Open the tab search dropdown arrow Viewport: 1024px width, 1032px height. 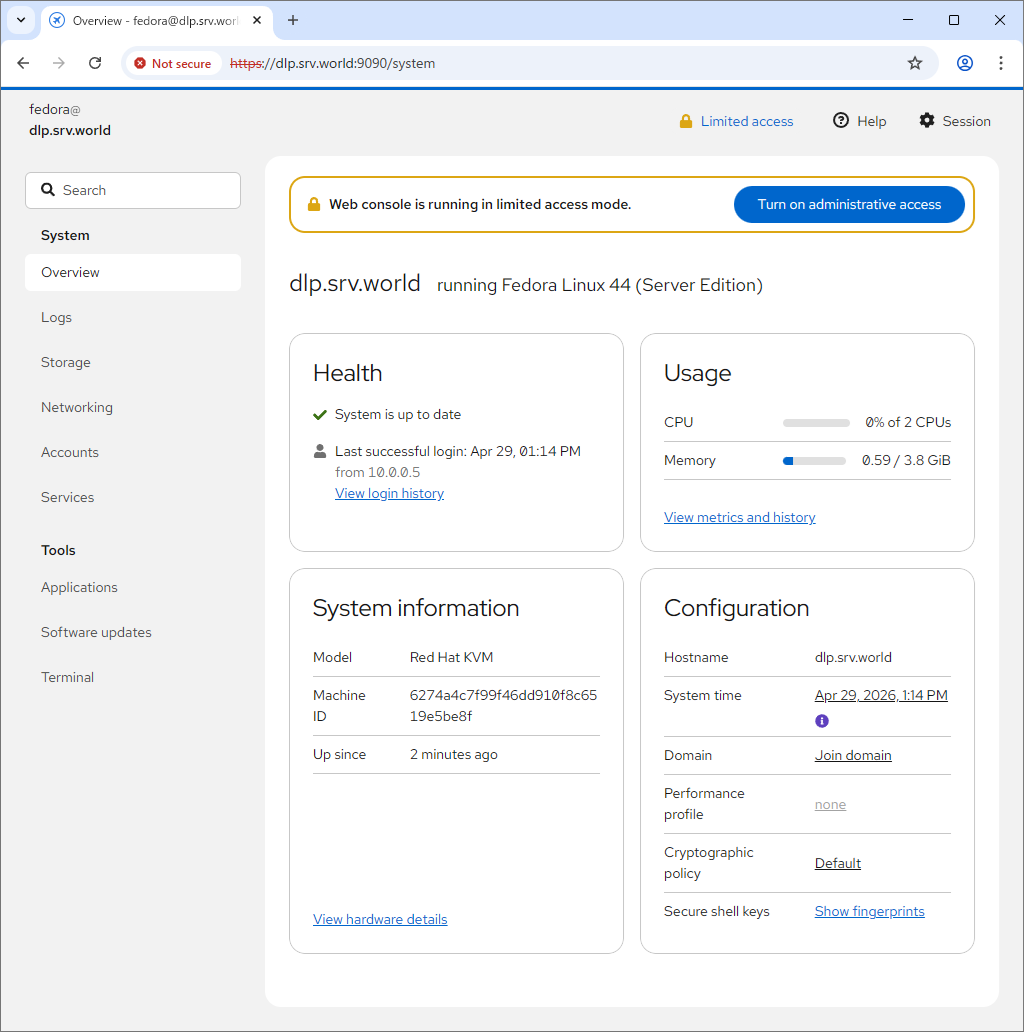[x=21, y=20]
